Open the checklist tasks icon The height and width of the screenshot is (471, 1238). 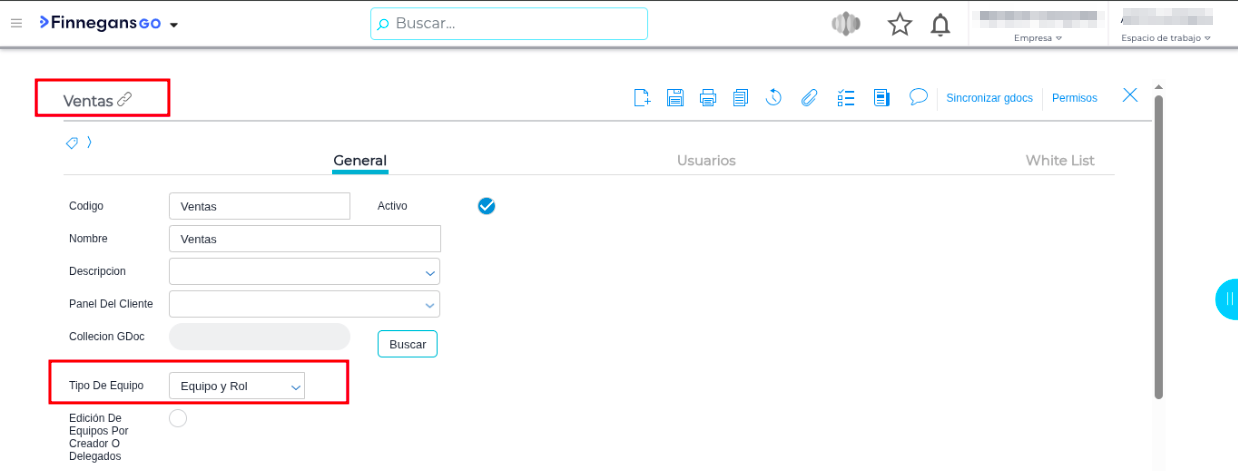[846, 97]
